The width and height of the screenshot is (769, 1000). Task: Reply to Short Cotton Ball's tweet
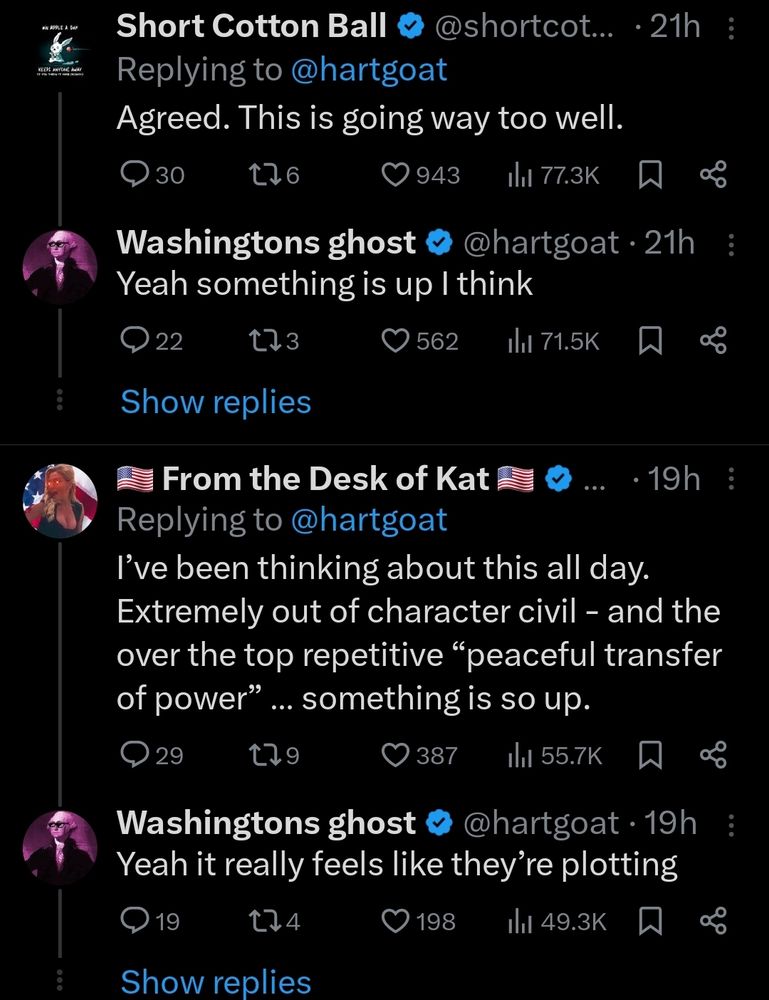134,175
